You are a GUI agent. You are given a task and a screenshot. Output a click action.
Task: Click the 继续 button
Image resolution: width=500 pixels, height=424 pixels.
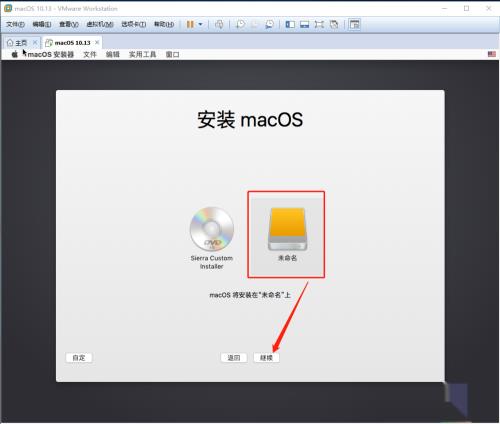click(x=266, y=358)
